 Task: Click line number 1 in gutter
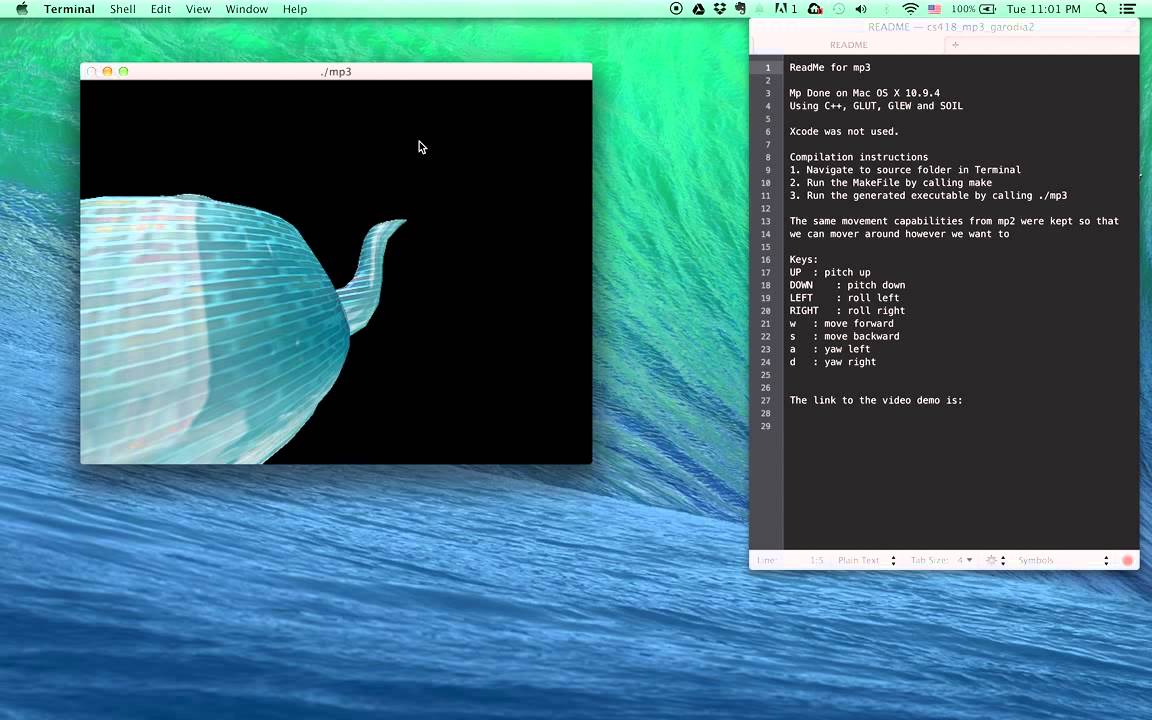click(768, 68)
